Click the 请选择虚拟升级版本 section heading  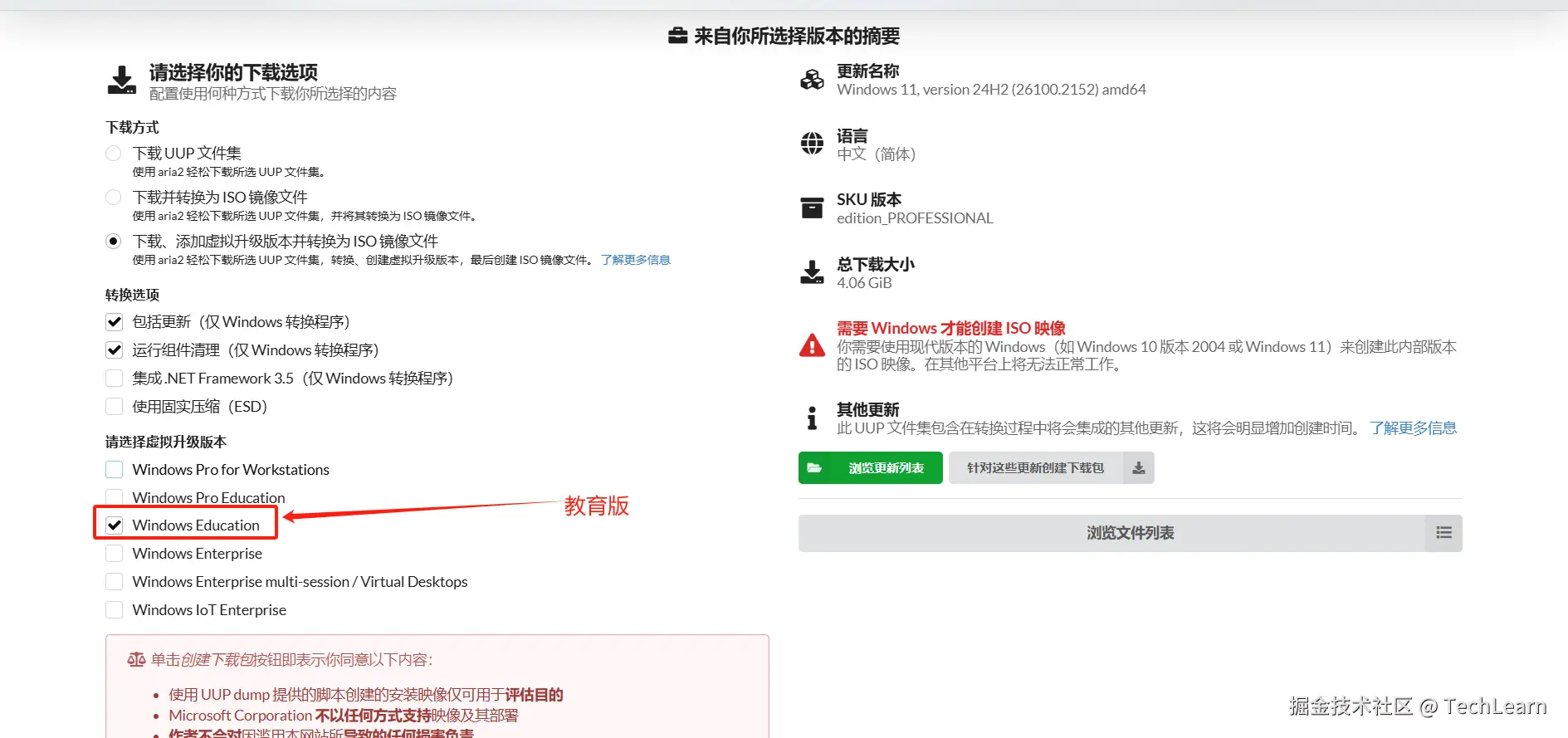(166, 442)
